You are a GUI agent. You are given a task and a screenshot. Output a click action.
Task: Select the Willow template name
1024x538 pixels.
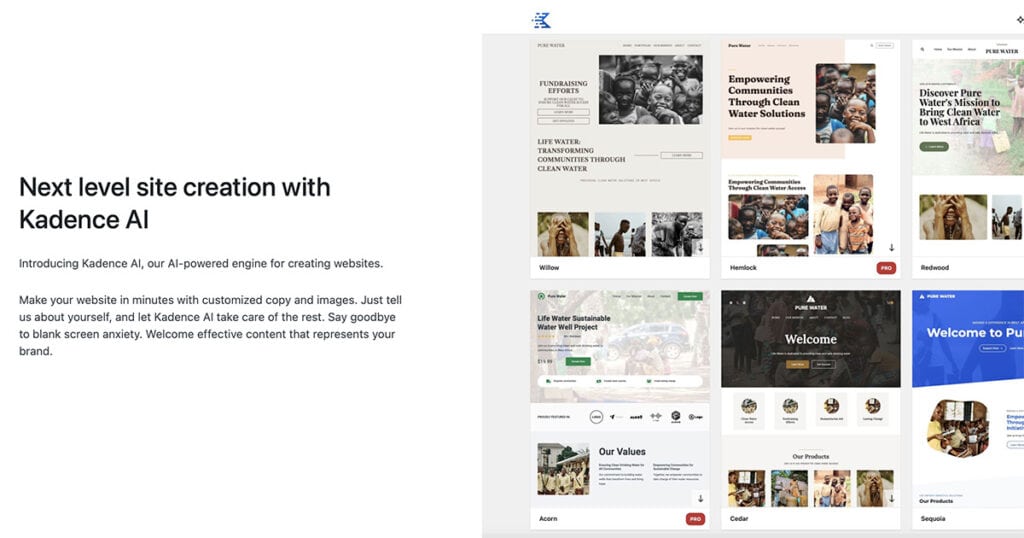(x=549, y=268)
